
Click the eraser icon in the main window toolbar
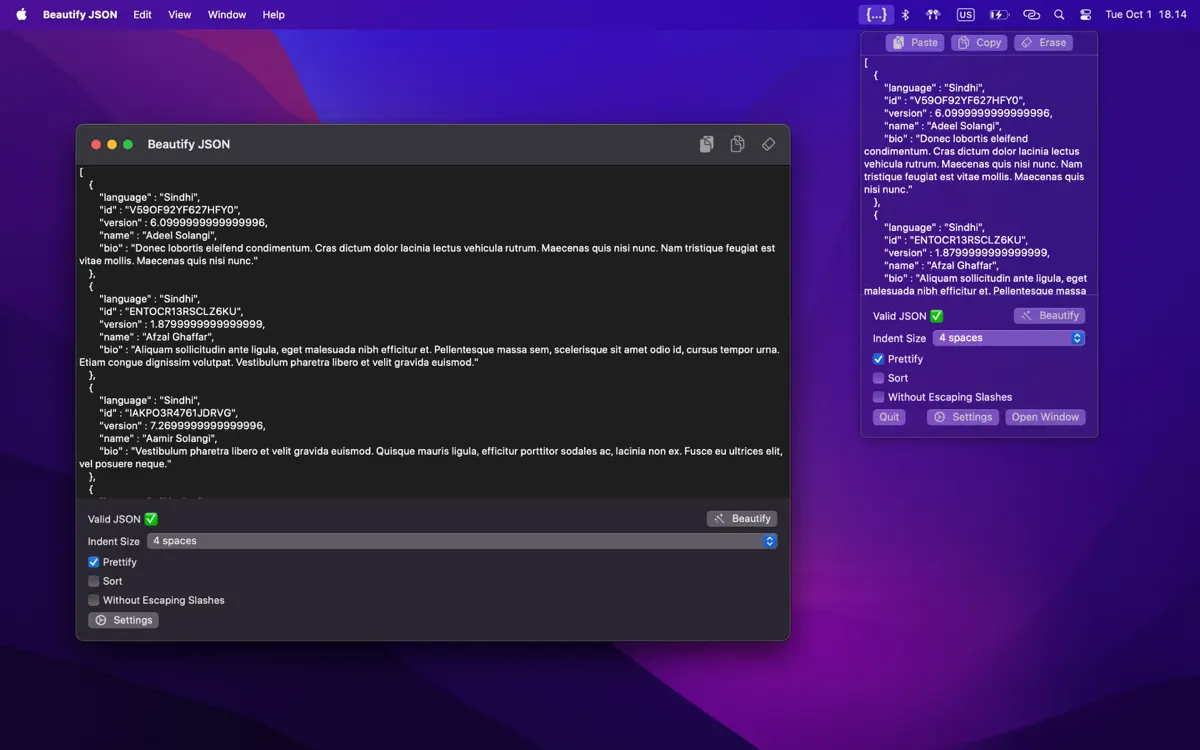pos(768,144)
